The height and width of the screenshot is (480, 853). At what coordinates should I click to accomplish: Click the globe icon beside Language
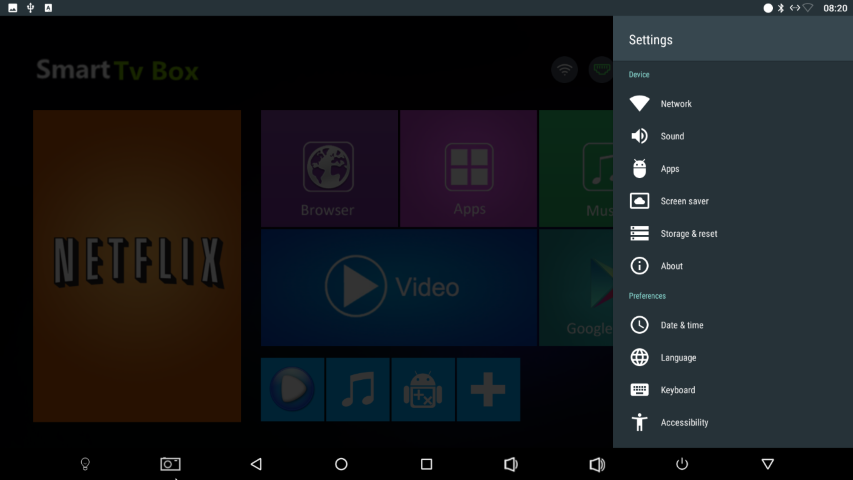click(x=639, y=358)
